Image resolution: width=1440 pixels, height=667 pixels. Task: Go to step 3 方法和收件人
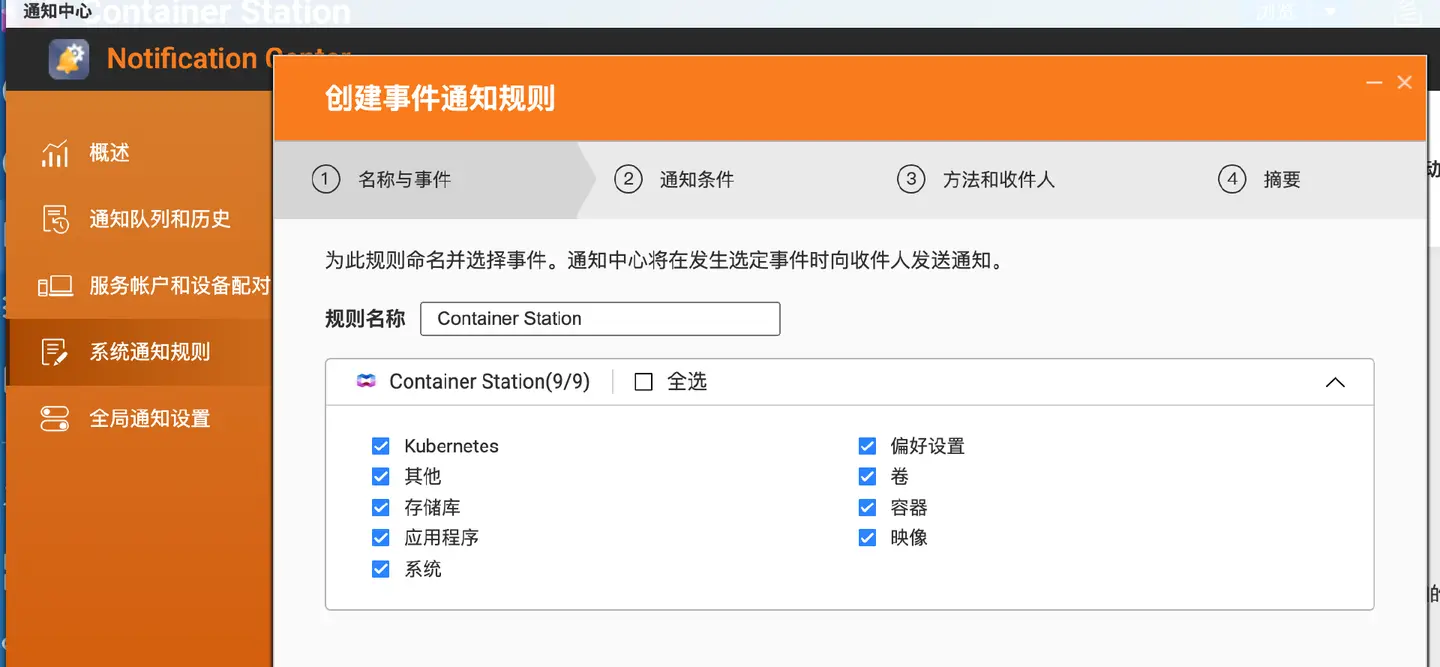[x=976, y=180]
